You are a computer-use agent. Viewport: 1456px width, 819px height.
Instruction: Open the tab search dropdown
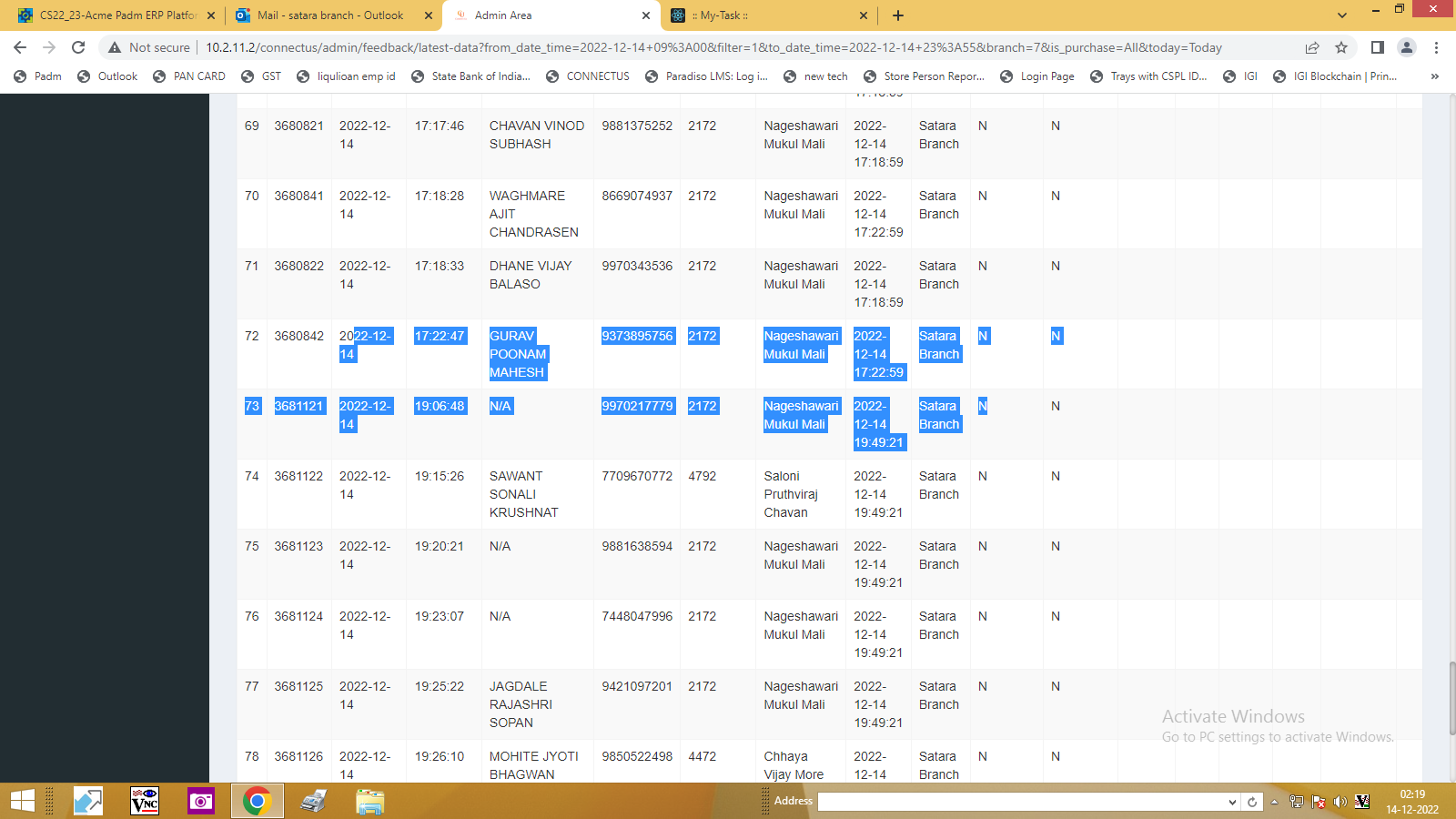coord(1341,15)
